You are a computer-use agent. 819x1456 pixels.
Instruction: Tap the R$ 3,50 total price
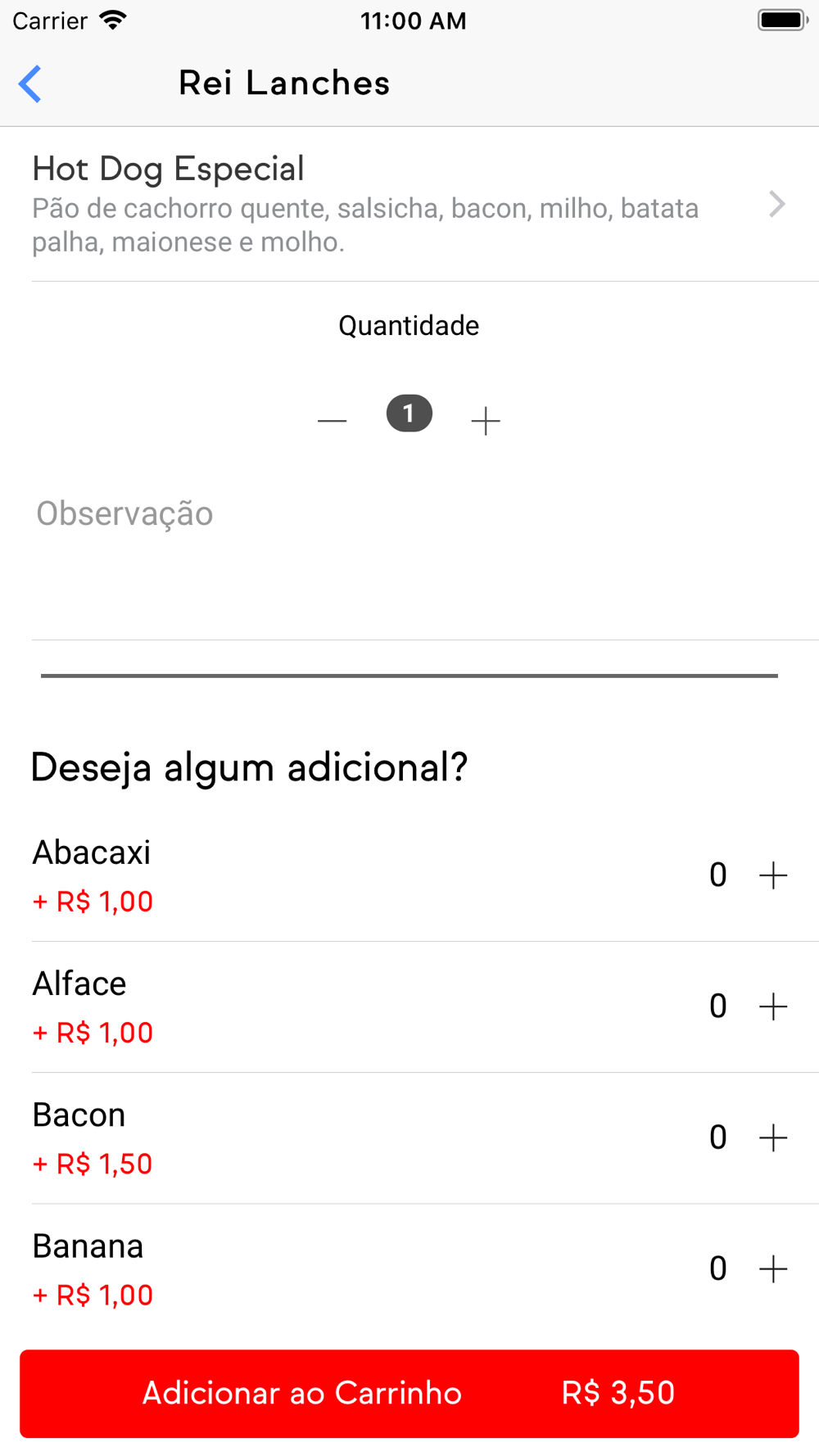coord(618,1393)
